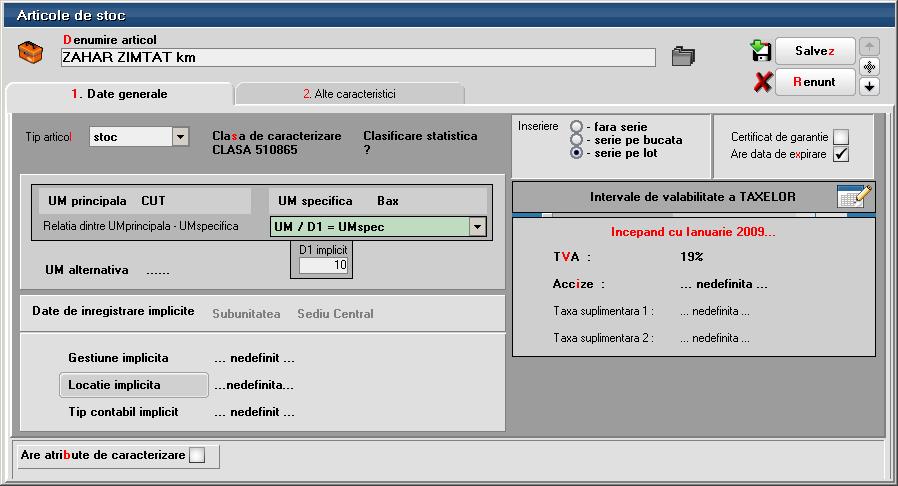Click the Renunt button
This screenshot has height=486, width=898.
click(815, 82)
